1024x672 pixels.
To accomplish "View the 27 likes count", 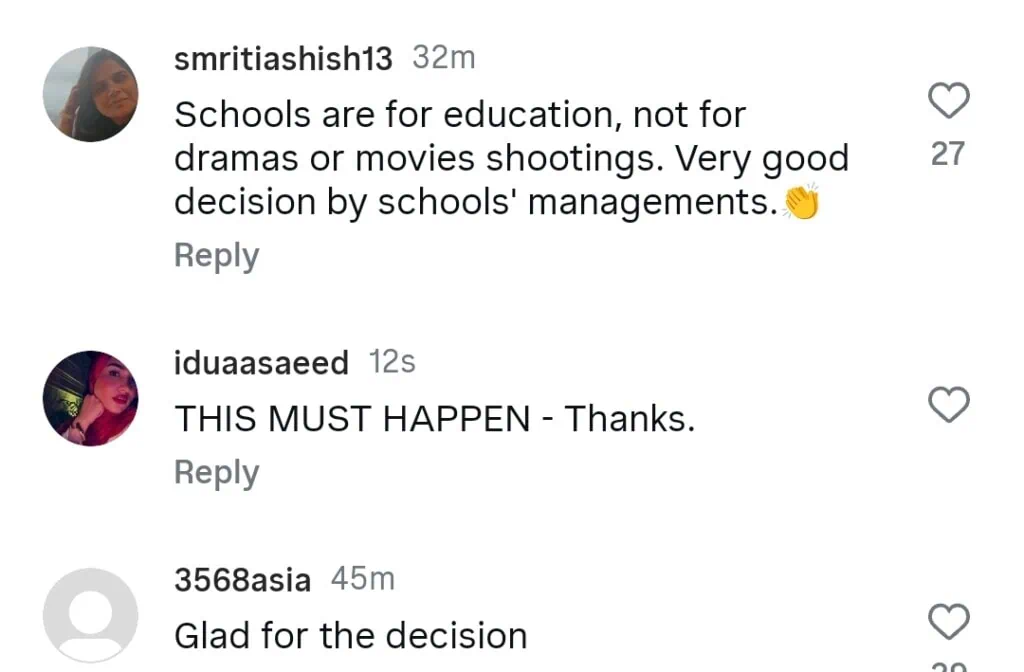I will click(x=947, y=154).
